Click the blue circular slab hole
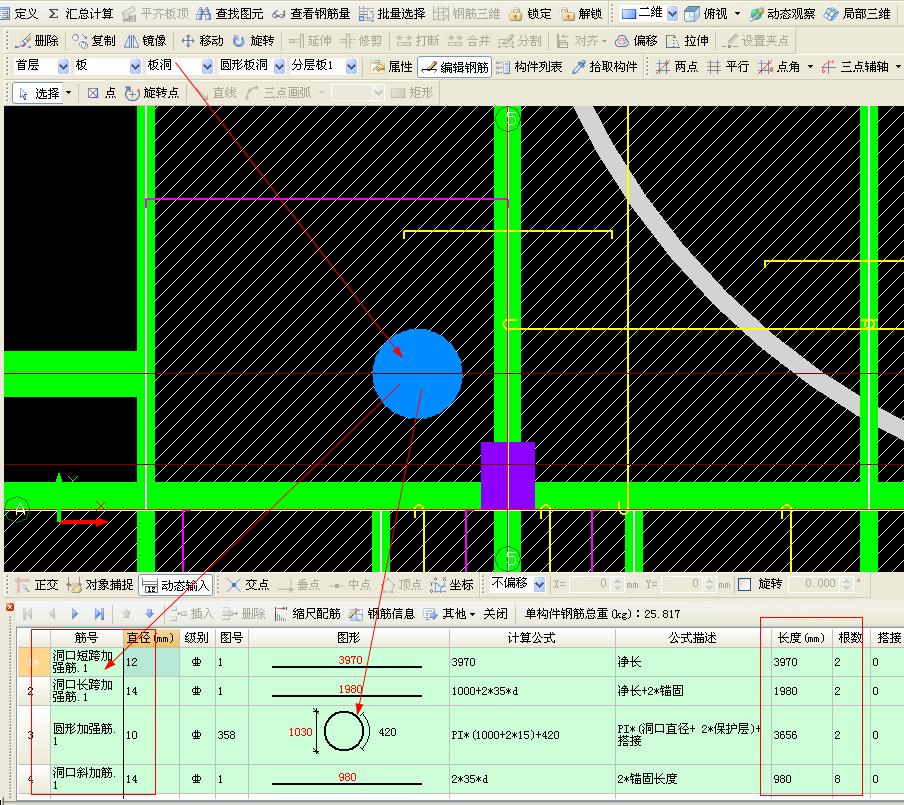Image resolution: width=904 pixels, height=805 pixels. 417,372
